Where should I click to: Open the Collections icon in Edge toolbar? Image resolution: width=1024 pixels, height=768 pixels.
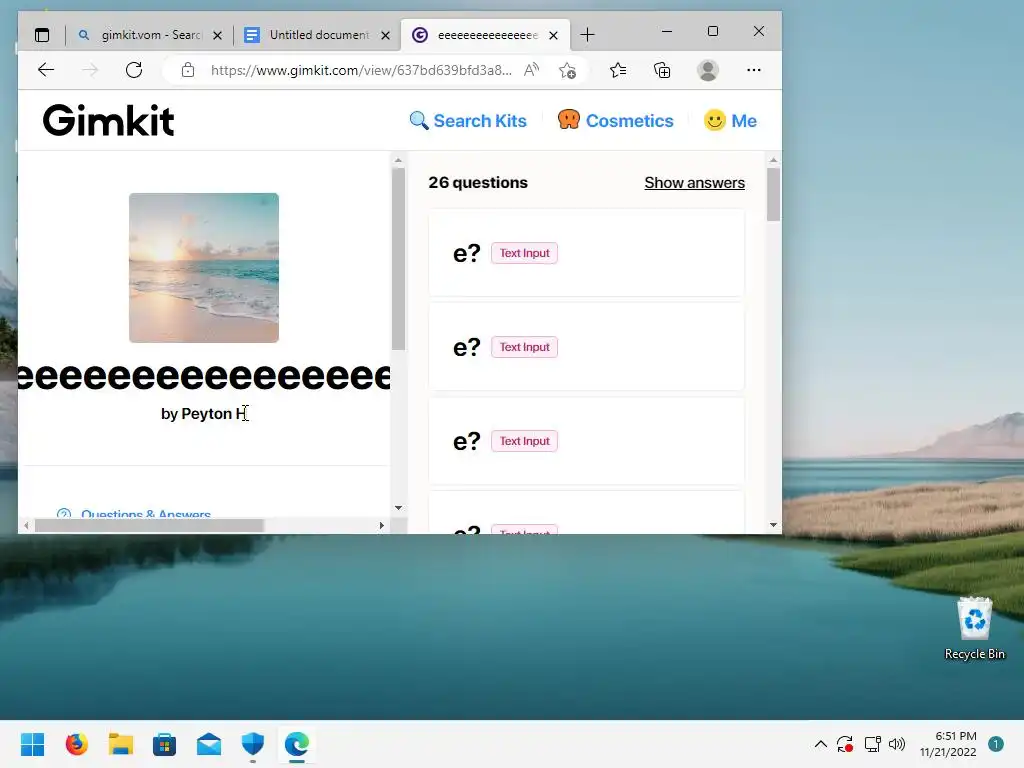pyautogui.click(x=662, y=70)
